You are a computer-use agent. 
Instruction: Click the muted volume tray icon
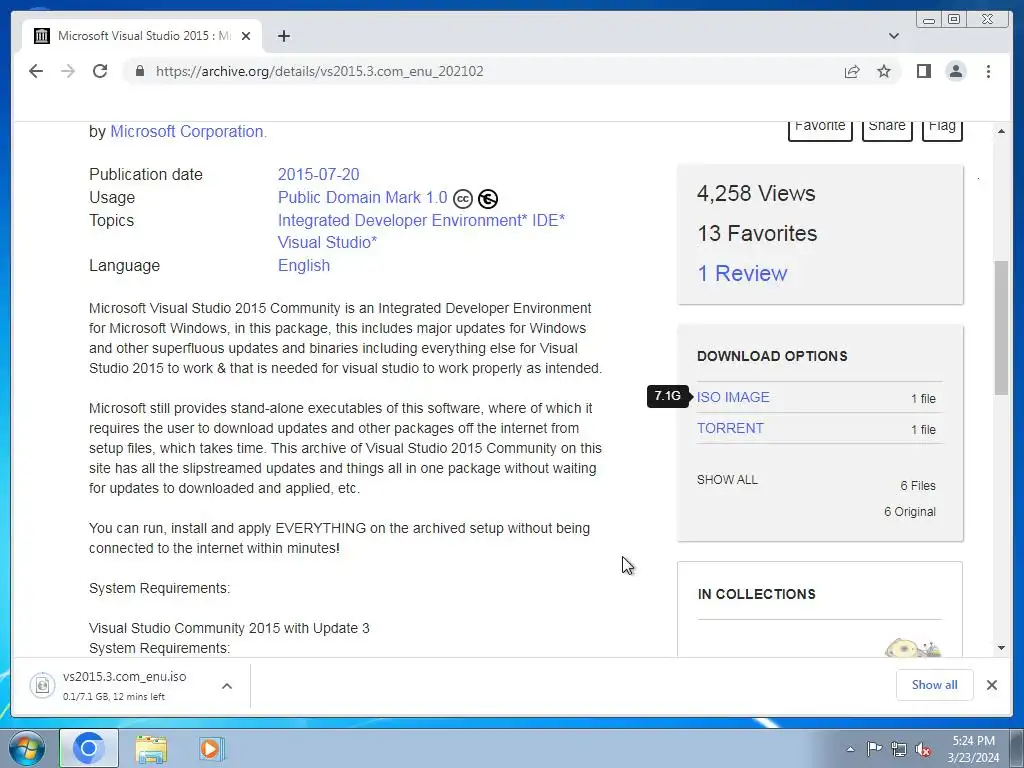pos(923,749)
